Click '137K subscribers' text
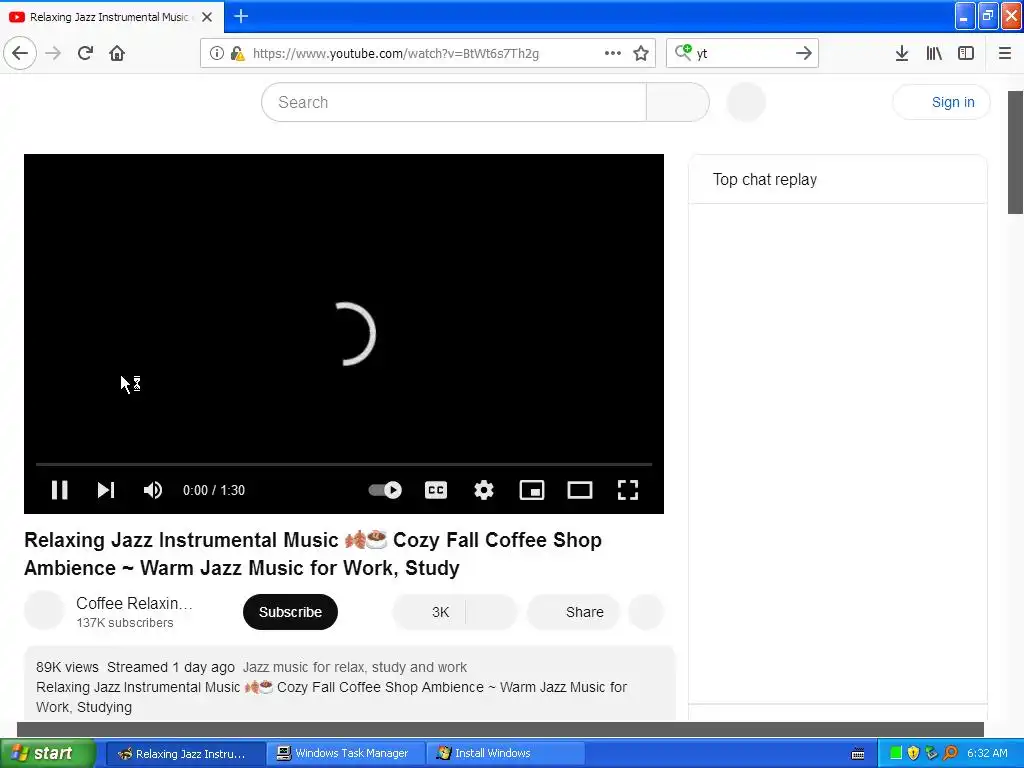The image size is (1024, 768). [x=125, y=623]
